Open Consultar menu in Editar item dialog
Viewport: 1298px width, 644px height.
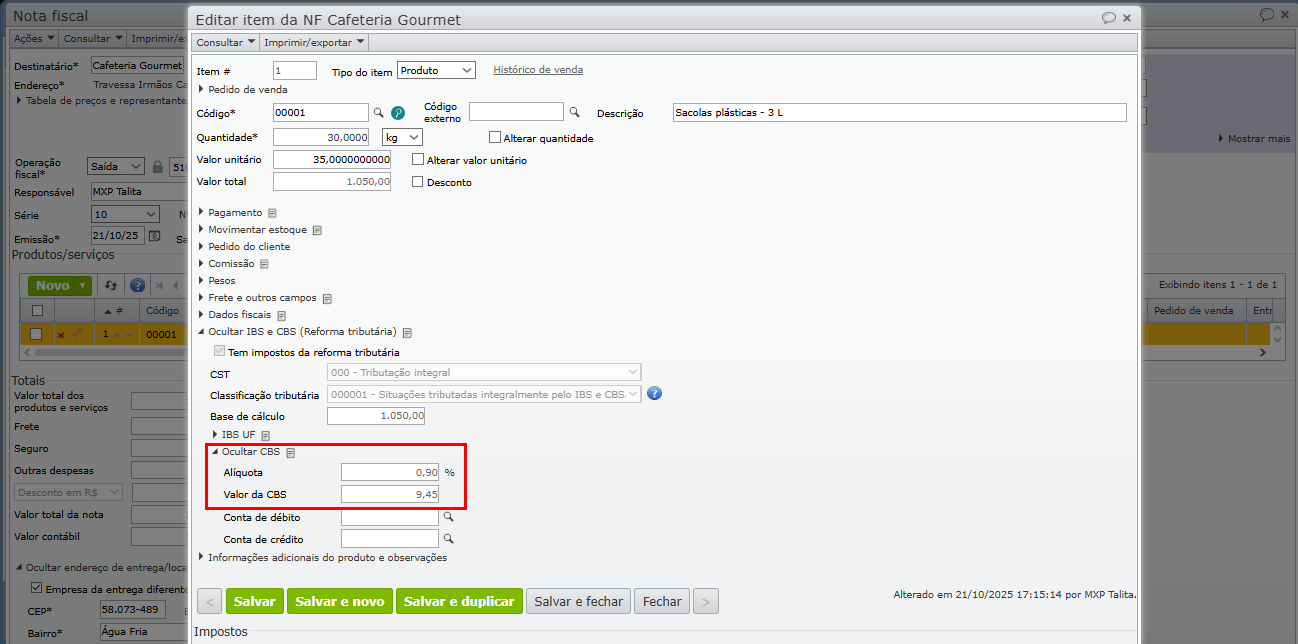coord(226,42)
